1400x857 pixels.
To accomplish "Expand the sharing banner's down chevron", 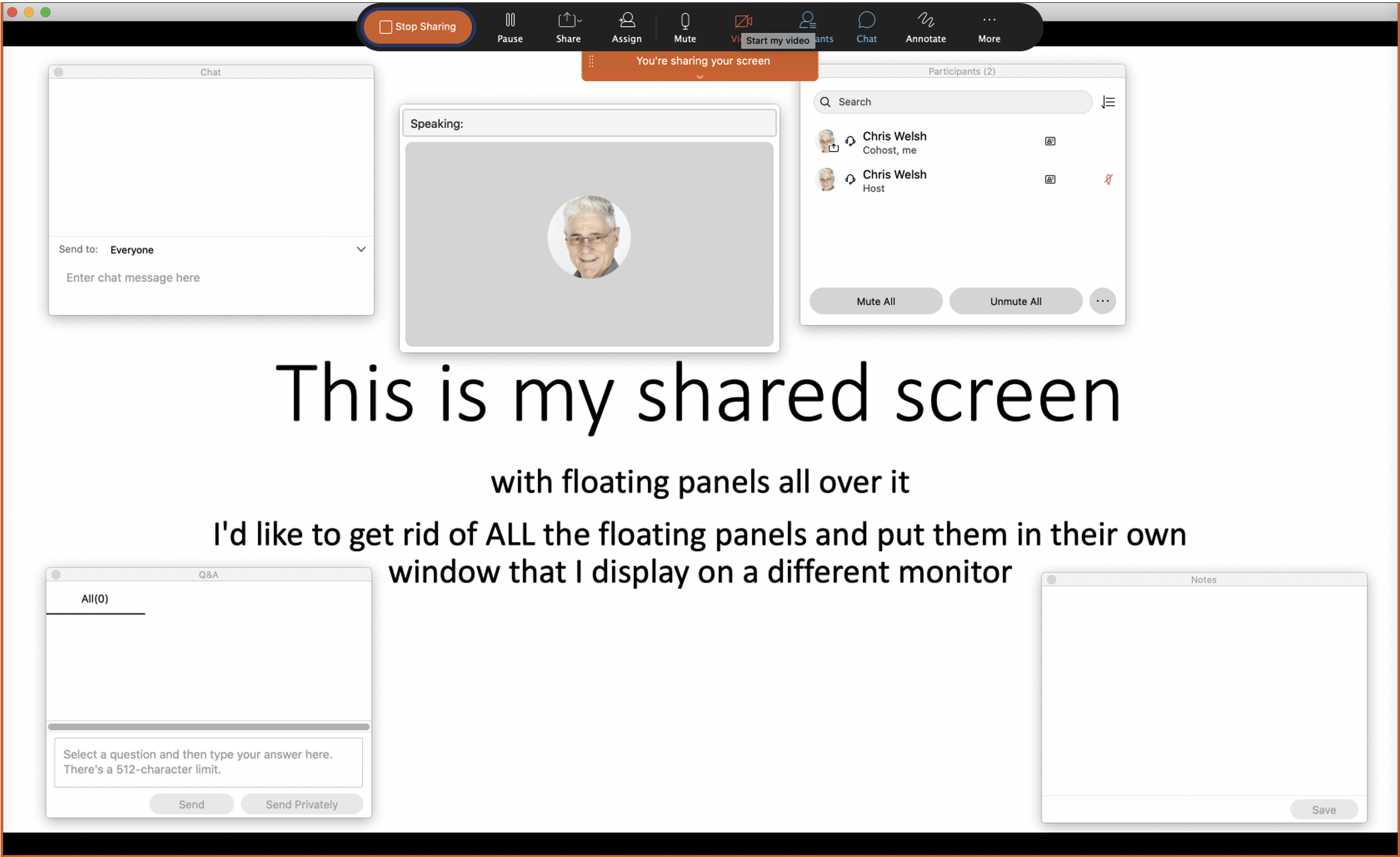I will point(699,76).
